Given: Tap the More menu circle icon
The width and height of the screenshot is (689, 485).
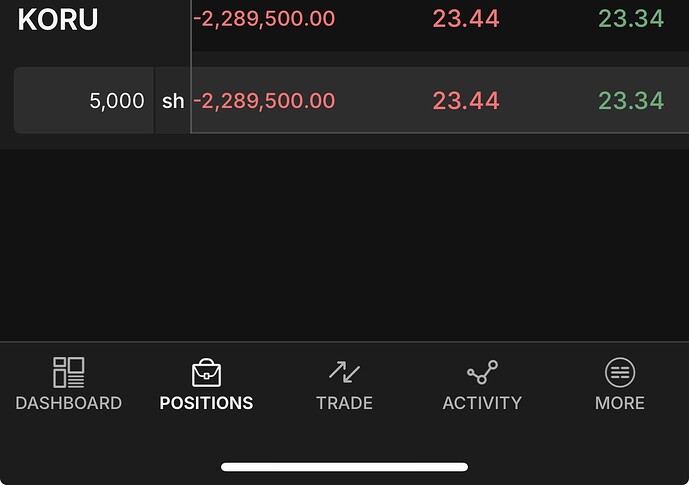Looking at the screenshot, I should click(620, 372).
